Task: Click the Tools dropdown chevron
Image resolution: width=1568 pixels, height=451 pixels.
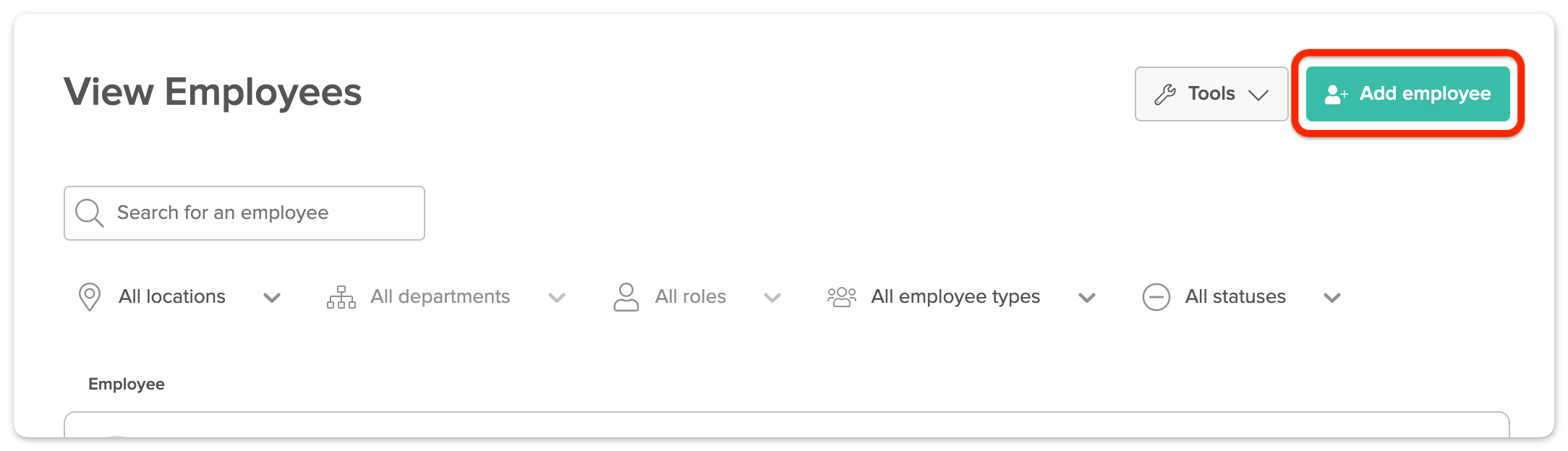Action: pos(1260,94)
